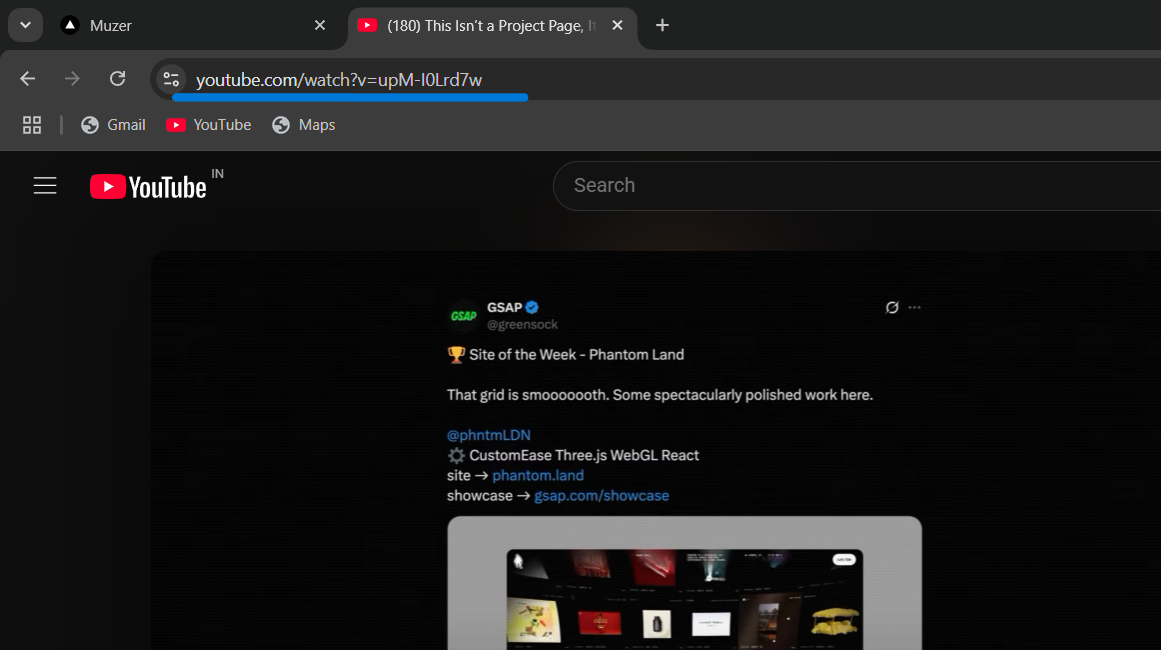Open the Gmail bookmark
This screenshot has height=650, width=1161.
click(113, 125)
